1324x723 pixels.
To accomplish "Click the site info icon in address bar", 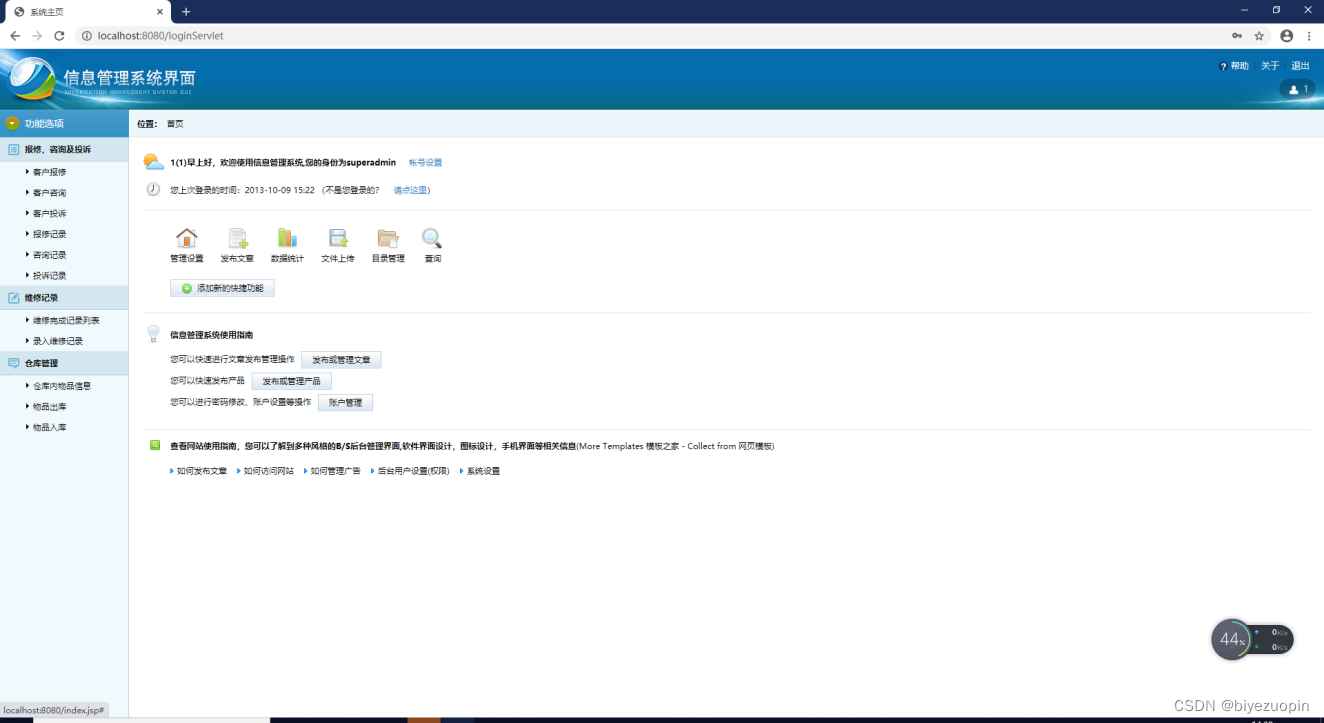I will tap(87, 36).
